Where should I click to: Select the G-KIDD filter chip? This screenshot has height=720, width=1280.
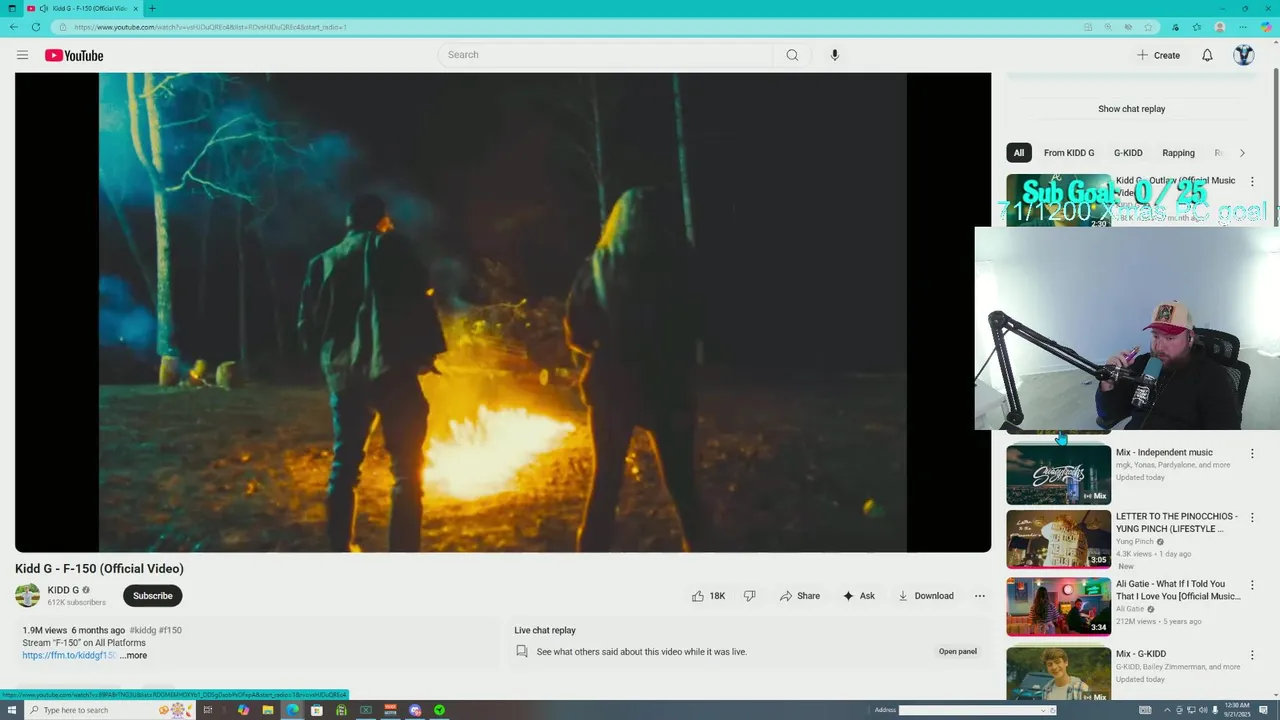(x=1128, y=153)
